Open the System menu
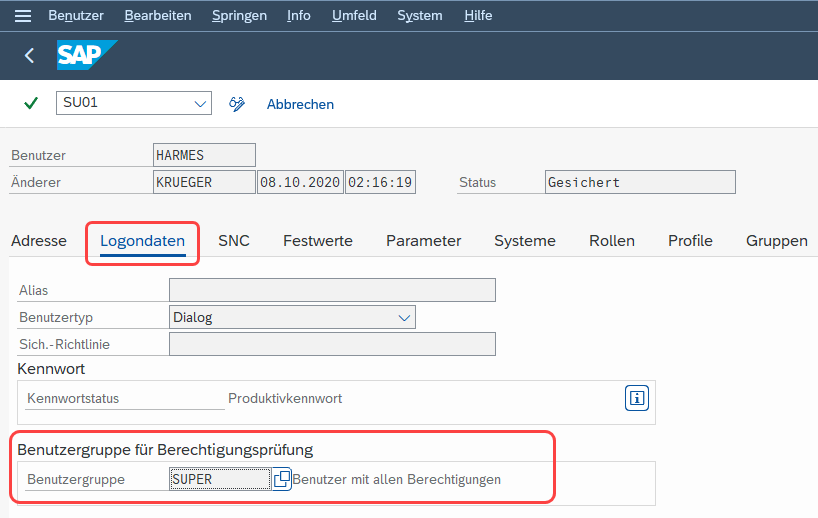This screenshot has width=818, height=518. (x=419, y=16)
